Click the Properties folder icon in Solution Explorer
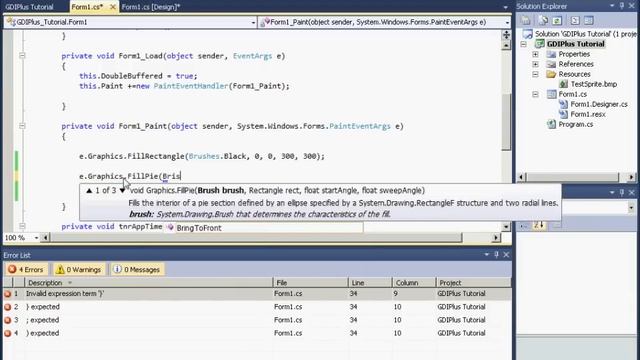Screen dimensions: 640x360 point(551,54)
